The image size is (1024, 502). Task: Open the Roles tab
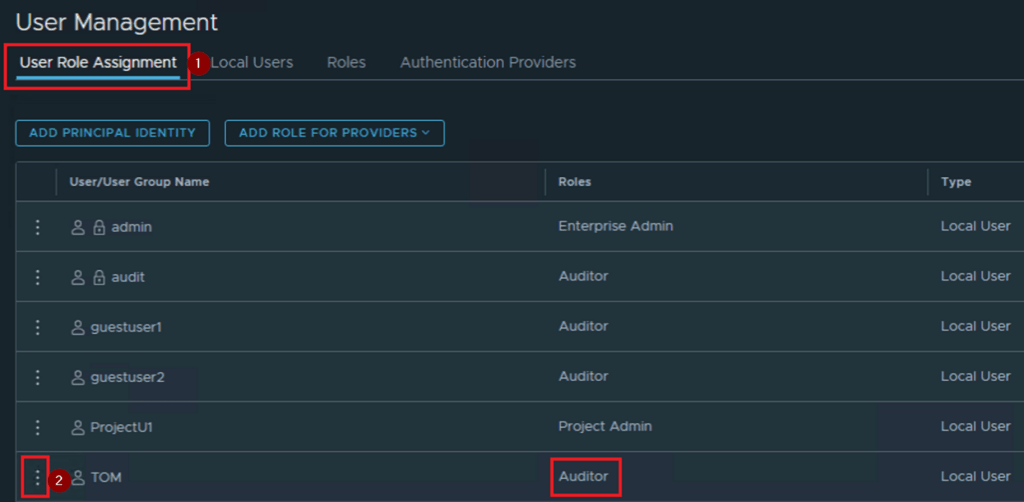346,62
